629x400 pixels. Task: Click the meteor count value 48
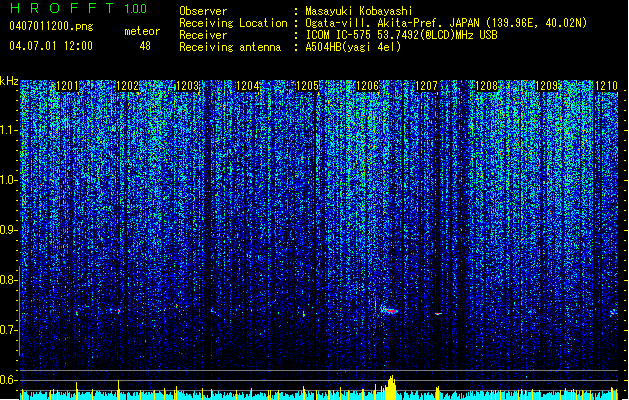145,46
